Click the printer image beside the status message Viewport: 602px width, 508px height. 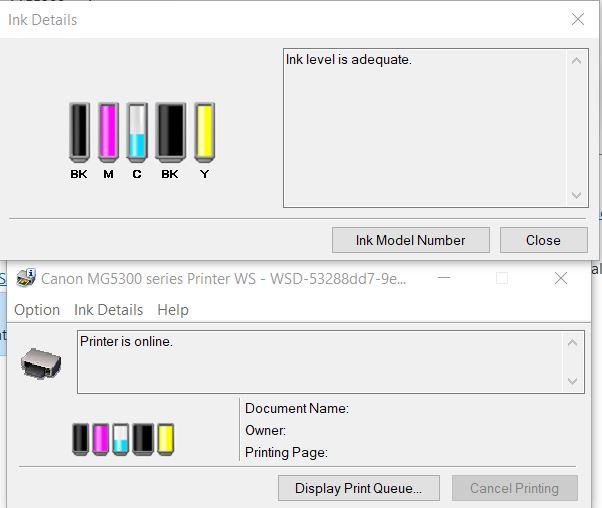[x=41, y=363]
